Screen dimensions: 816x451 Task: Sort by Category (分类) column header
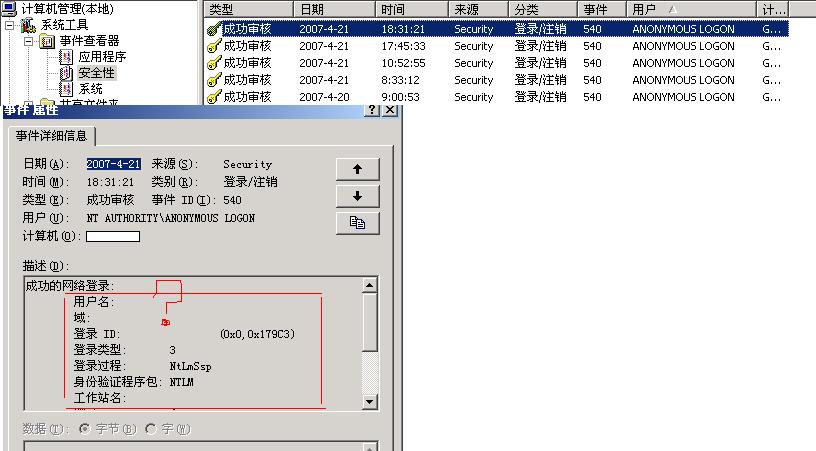[x=543, y=9]
